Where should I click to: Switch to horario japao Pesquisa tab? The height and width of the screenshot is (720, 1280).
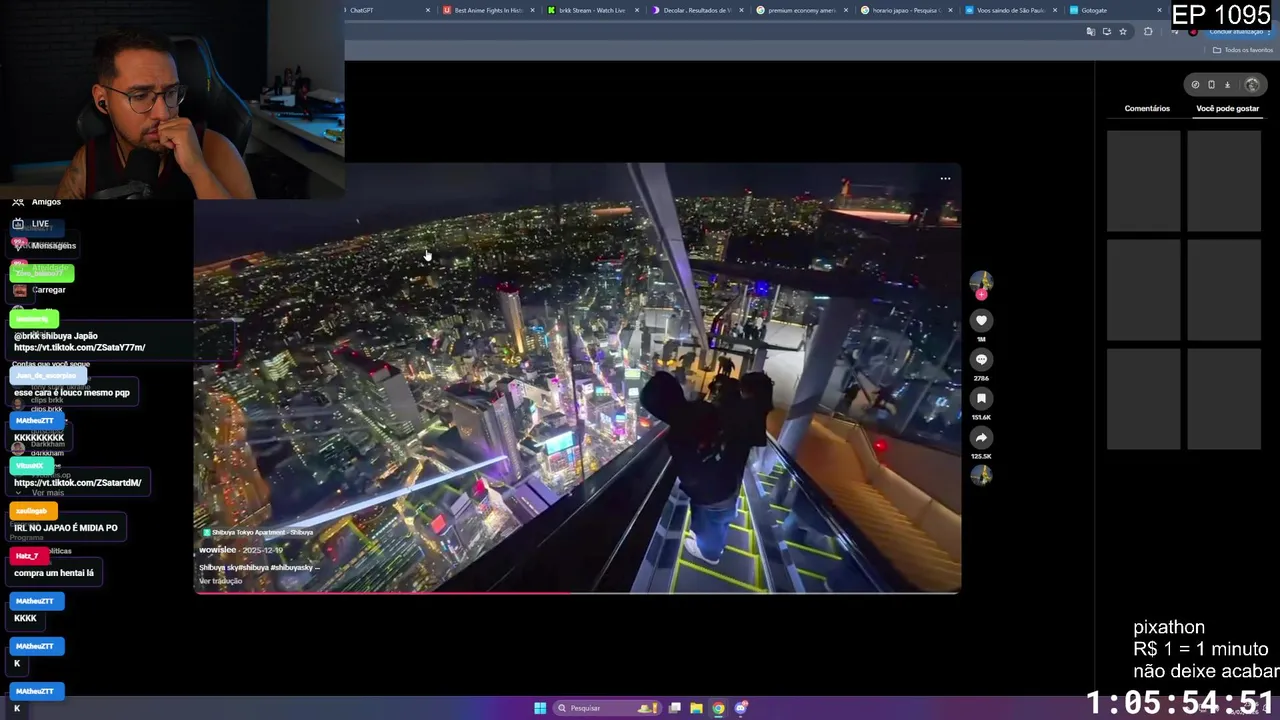pyautogui.click(x=906, y=10)
